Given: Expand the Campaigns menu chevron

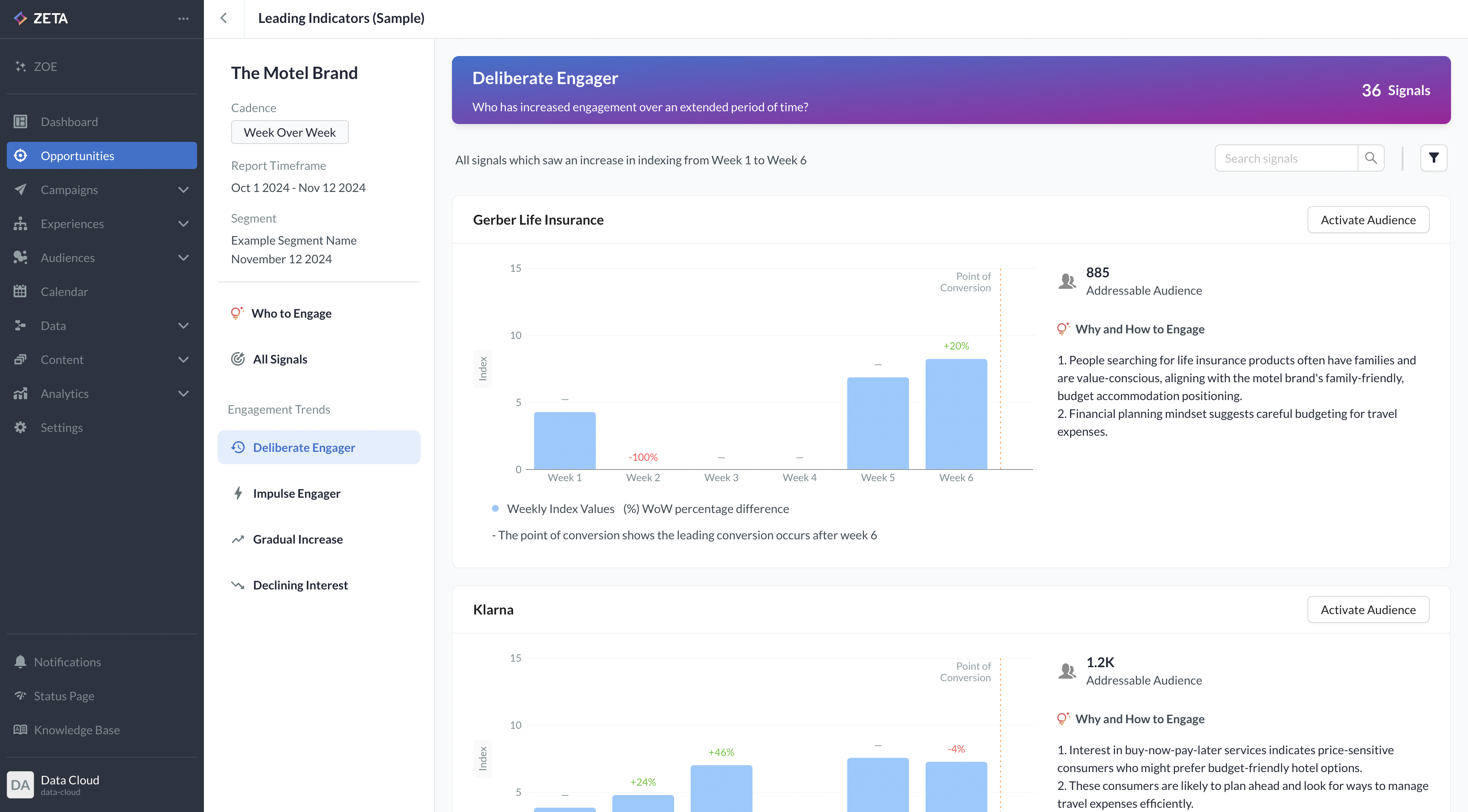Looking at the screenshot, I should [x=183, y=190].
